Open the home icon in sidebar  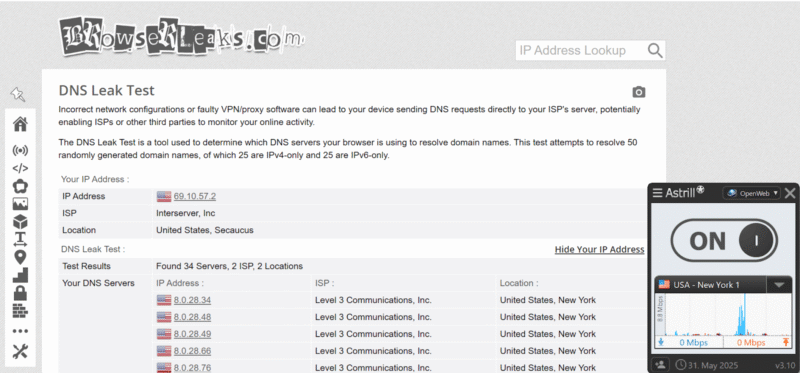(x=20, y=124)
